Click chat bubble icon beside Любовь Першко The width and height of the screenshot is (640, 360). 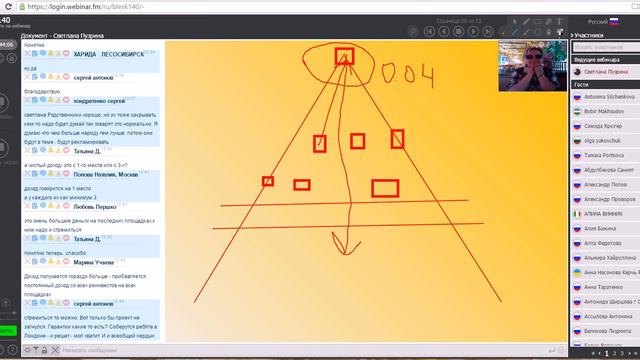(x=43, y=206)
